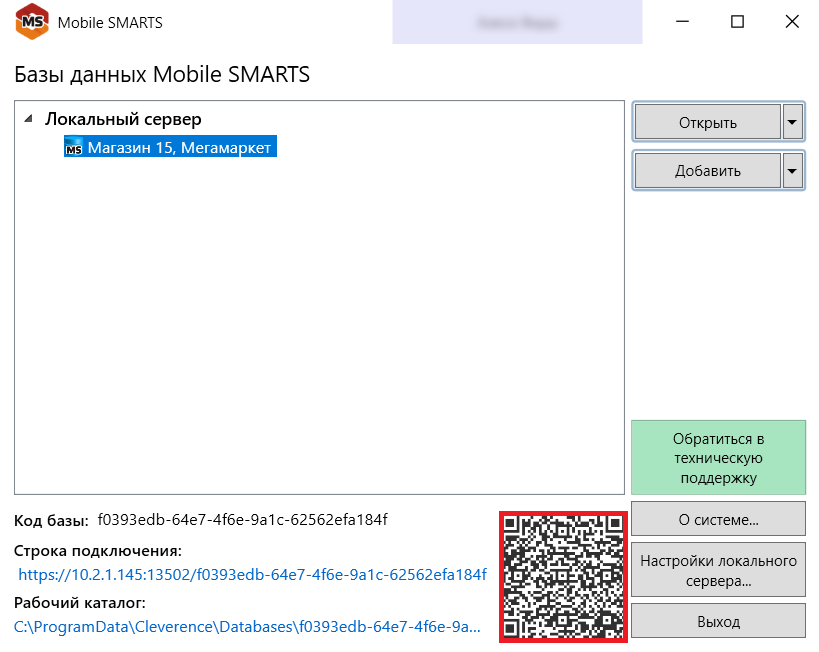Screen dimensions: 819x652
Task: Open Настройки локального сервера...
Action: coord(718,570)
